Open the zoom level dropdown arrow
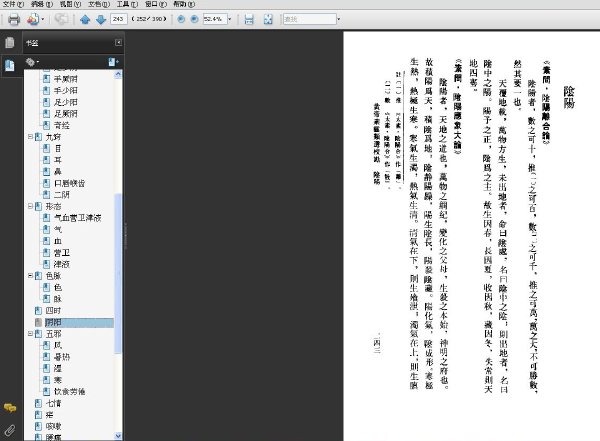The width and height of the screenshot is (600, 441). click(230, 19)
